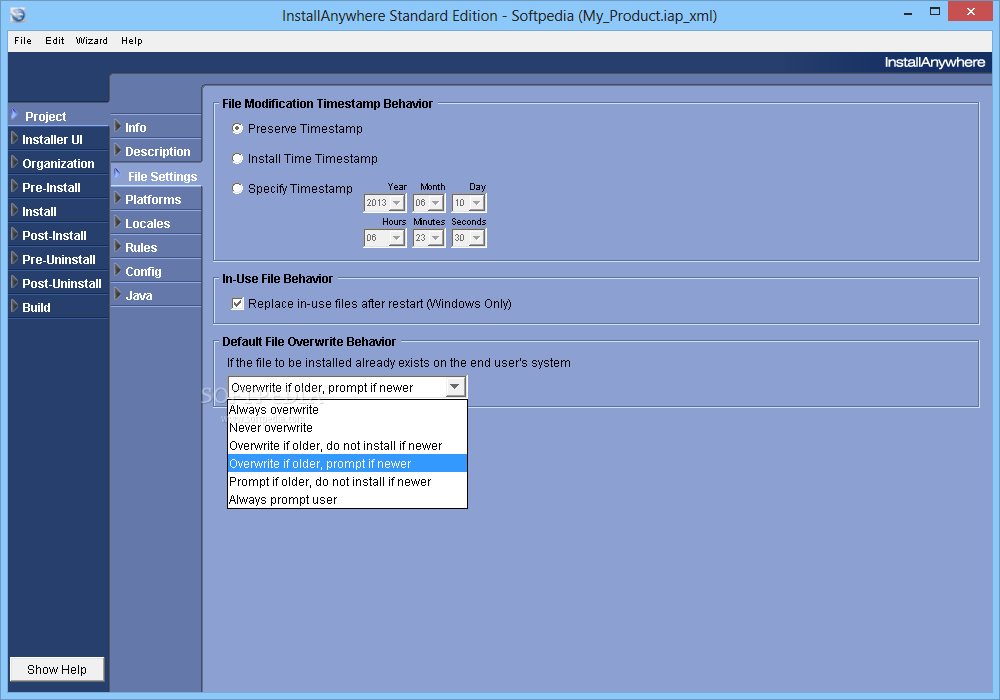Image resolution: width=1000 pixels, height=700 pixels.
Task: Toggle Replace in-use files after restart
Action: pyautogui.click(x=237, y=304)
